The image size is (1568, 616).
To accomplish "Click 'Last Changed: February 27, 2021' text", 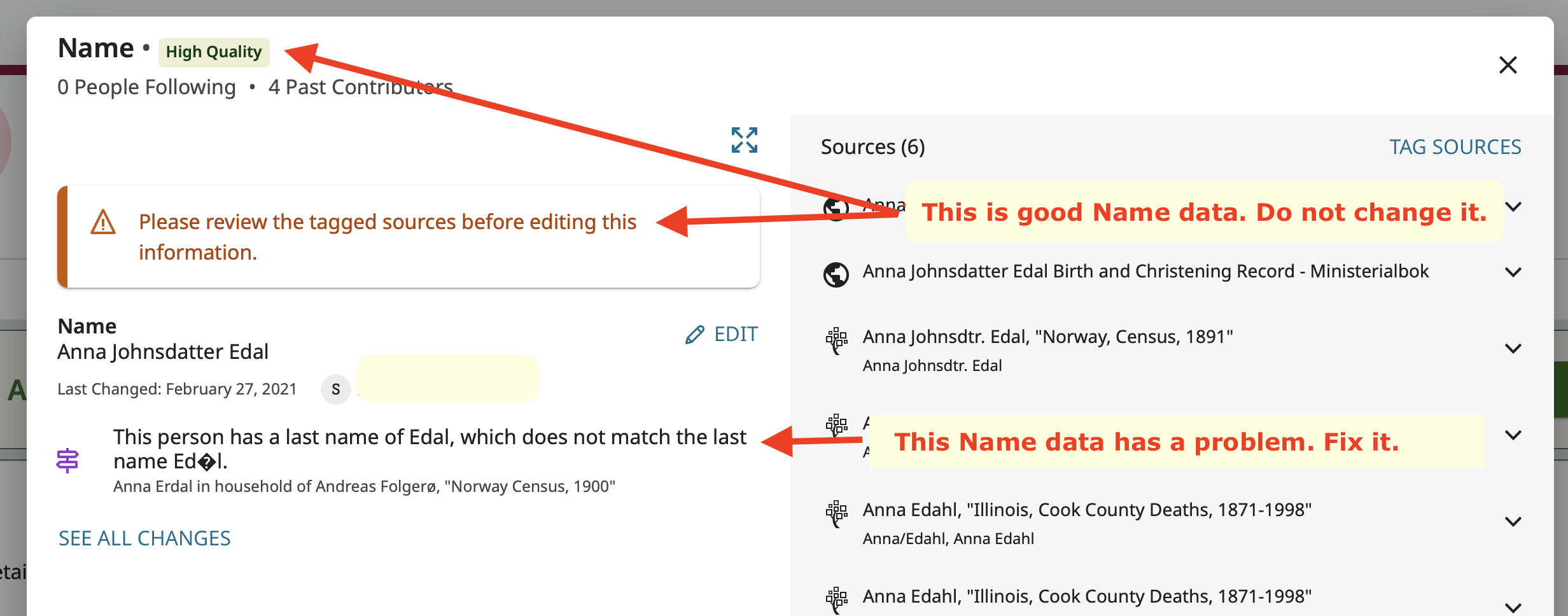I will 177,389.
